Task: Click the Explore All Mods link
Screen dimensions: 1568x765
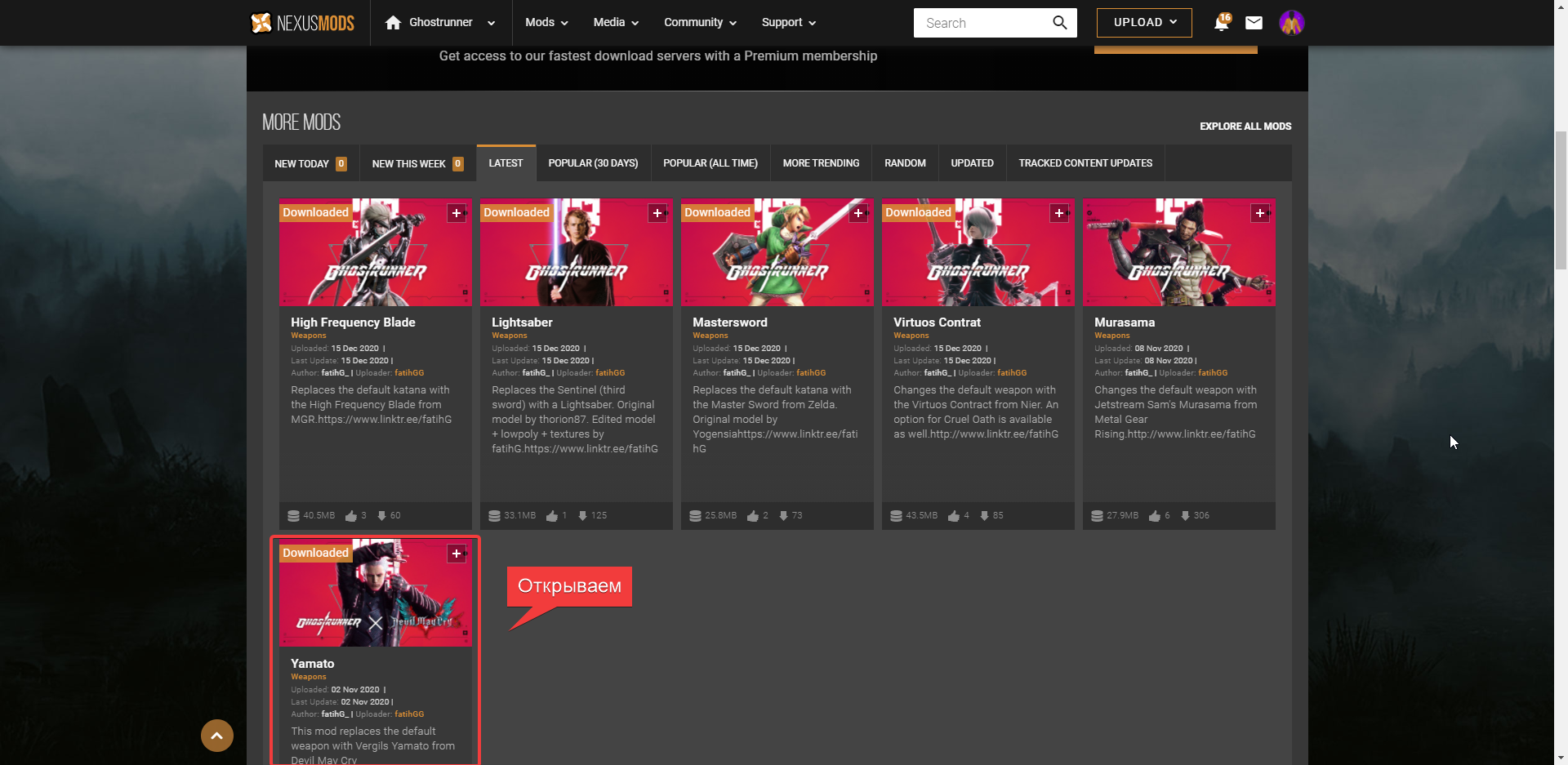Action: 1245,127
